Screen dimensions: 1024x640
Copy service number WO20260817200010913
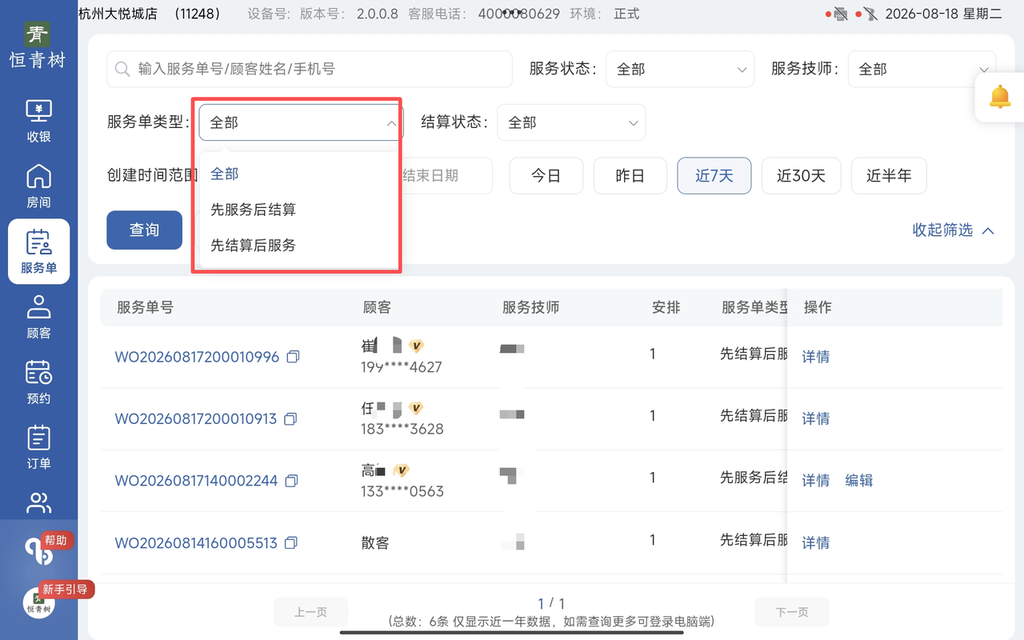tap(291, 419)
